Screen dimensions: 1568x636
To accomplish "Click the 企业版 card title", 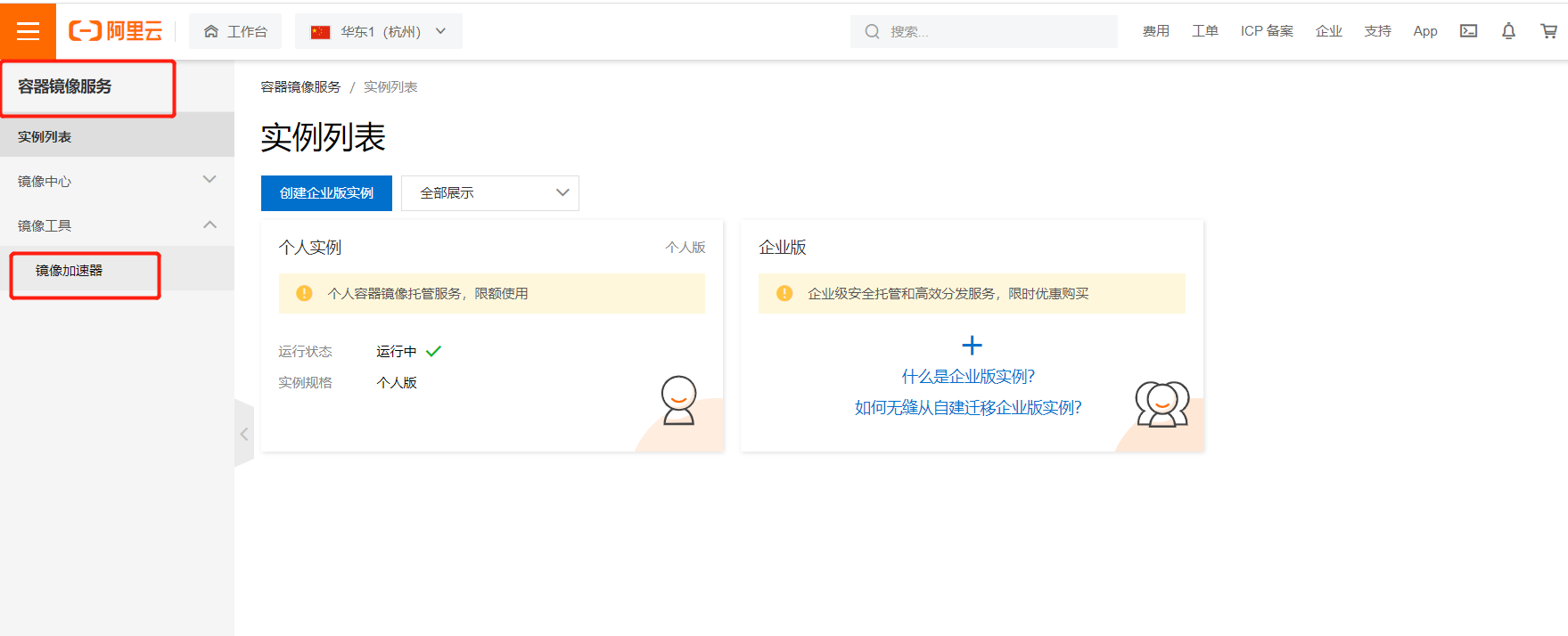I will coord(783,248).
